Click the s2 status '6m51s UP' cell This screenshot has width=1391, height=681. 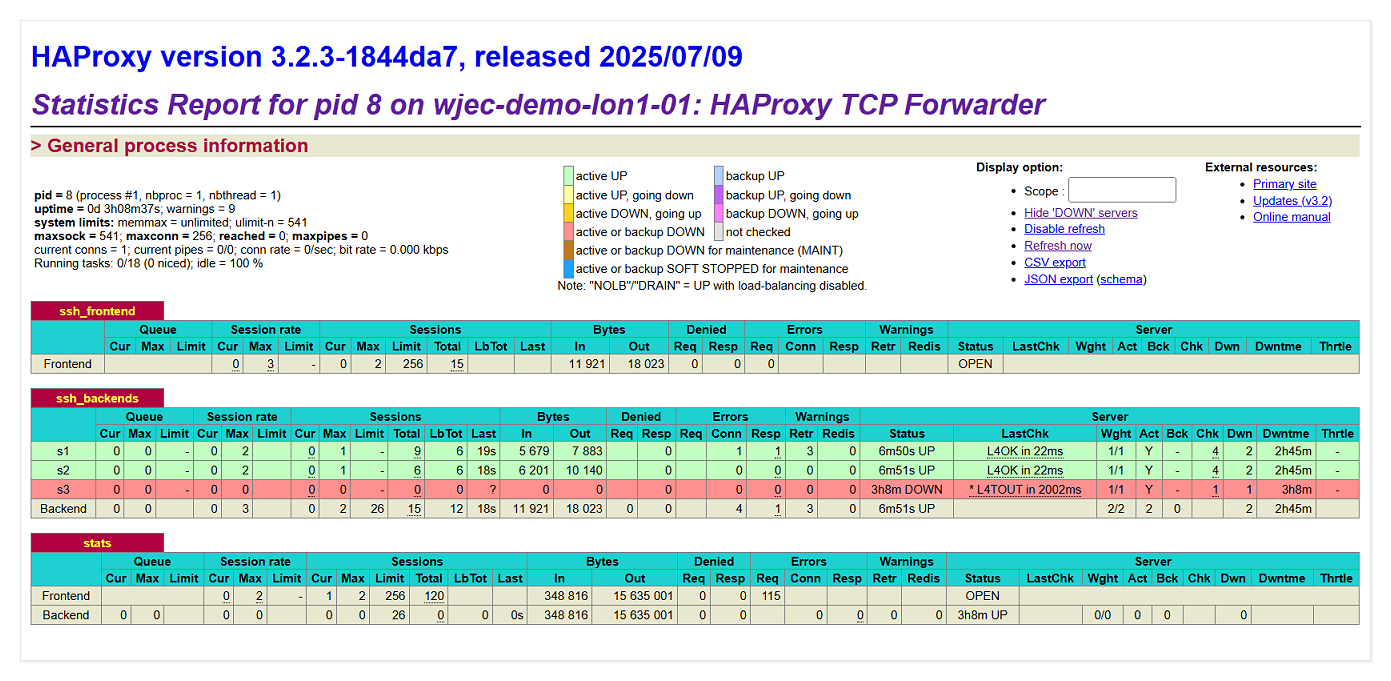907,471
